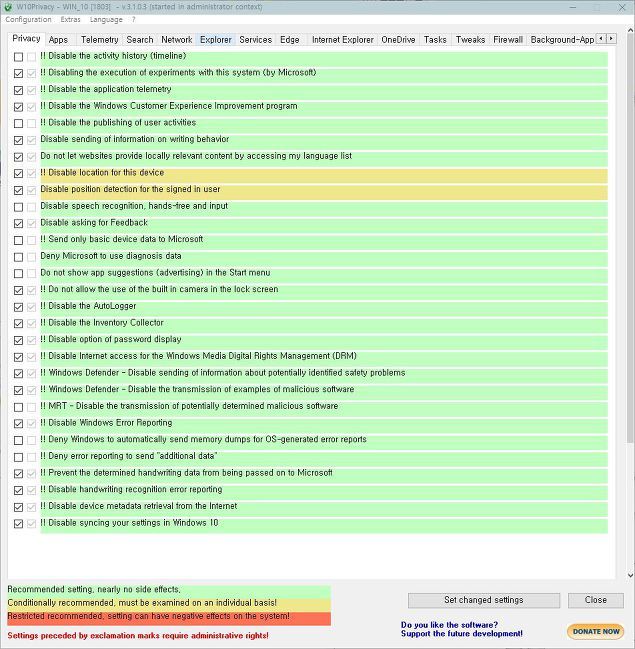Uncheck Disable the application telemetry checkbox
The width and height of the screenshot is (635, 649).
pos(18,90)
